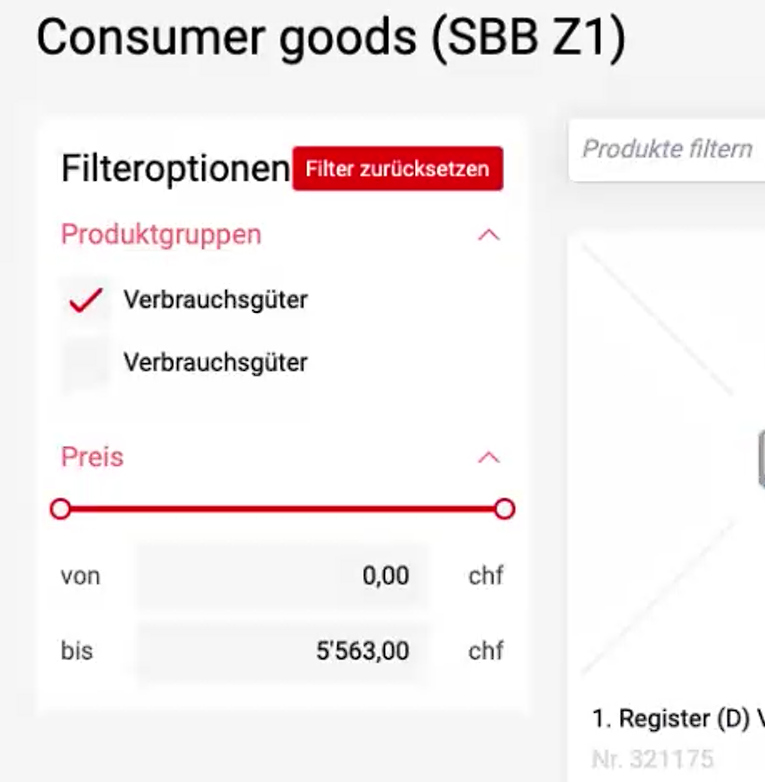This screenshot has height=782, width=765.
Task: Select the product number Nr. 321175
Action: pos(652,759)
